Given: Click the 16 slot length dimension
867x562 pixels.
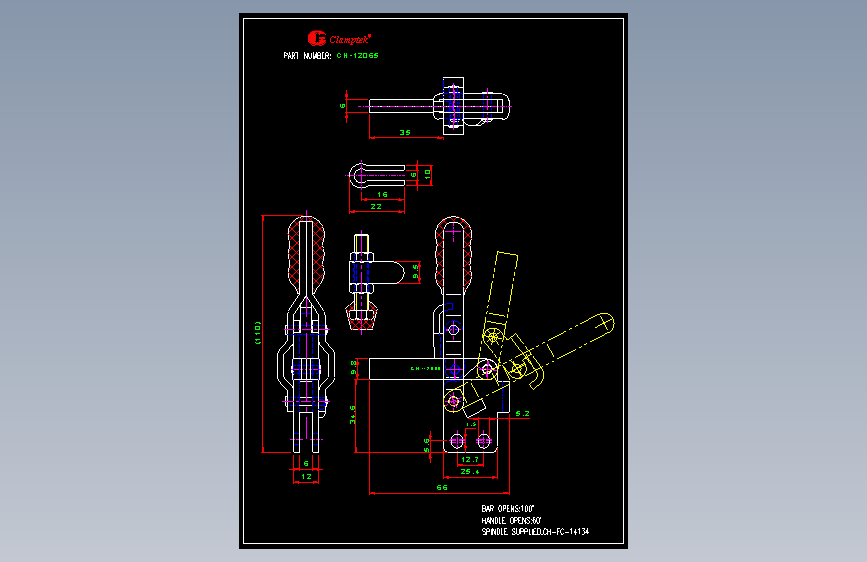Looking at the screenshot, I should (x=382, y=194).
